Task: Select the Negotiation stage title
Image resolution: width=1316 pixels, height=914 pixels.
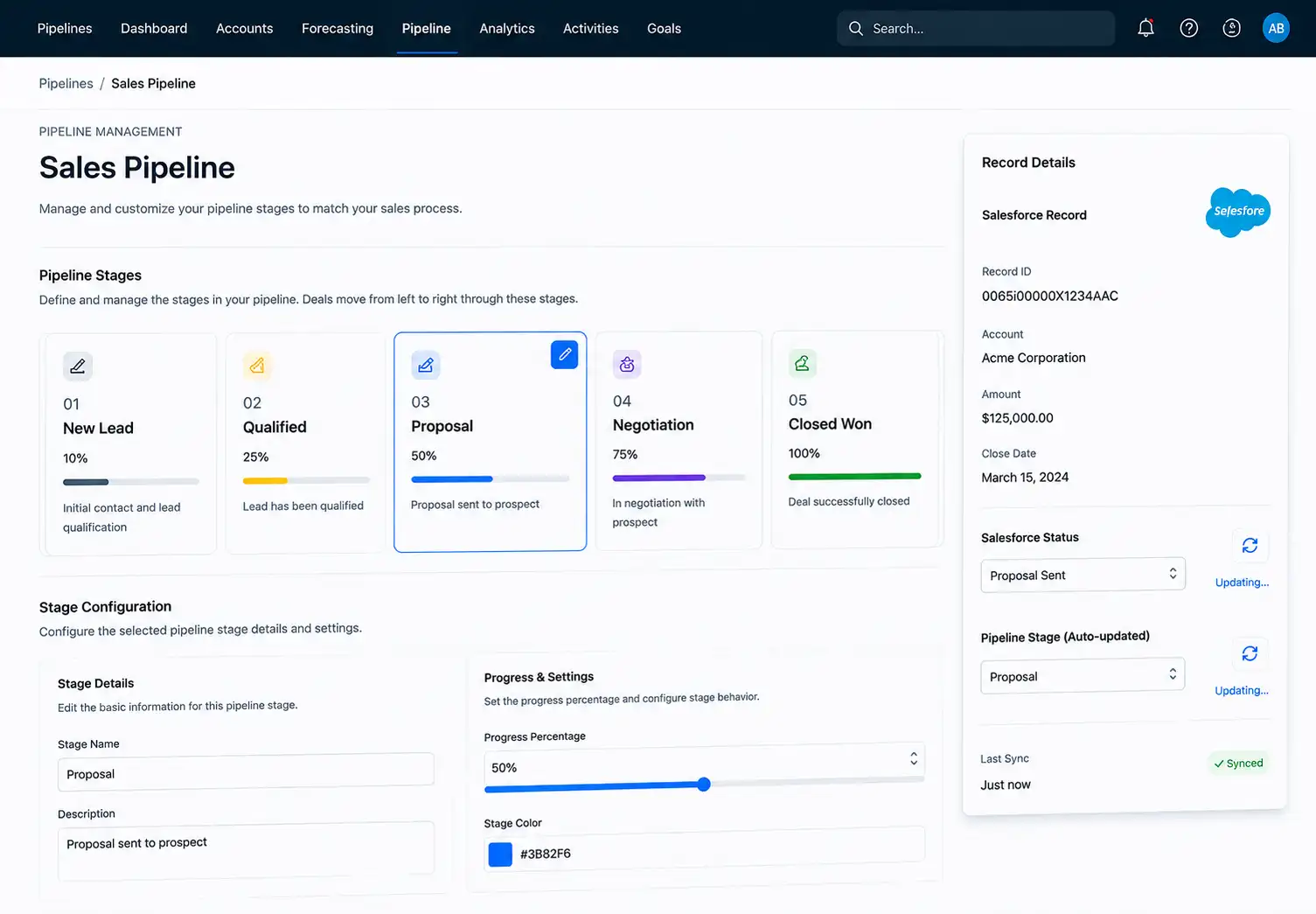Action: 653,425
